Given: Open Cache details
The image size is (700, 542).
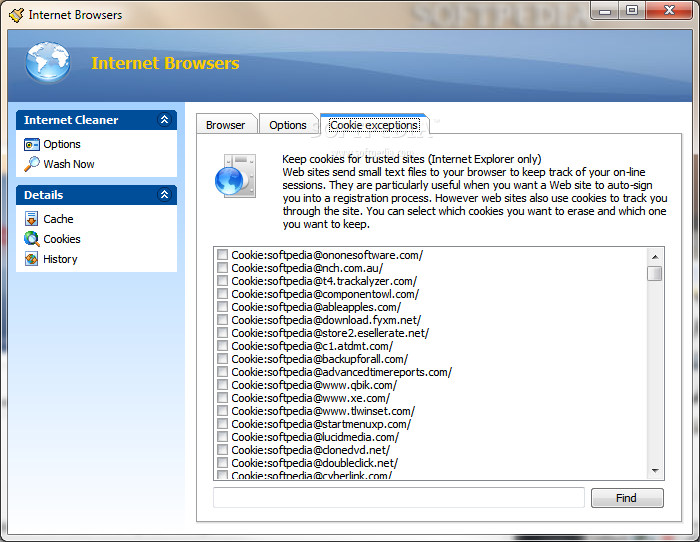Looking at the screenshot, I should pyautogui.click(x=58, y=219).
